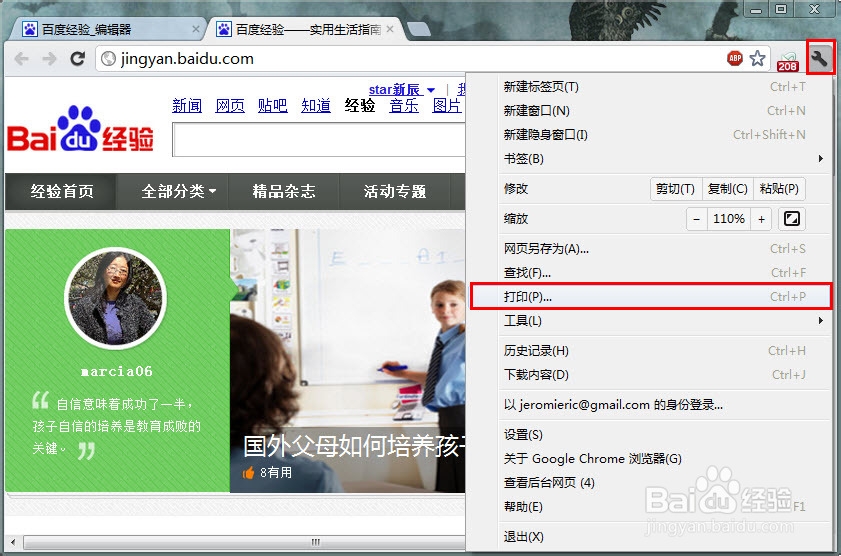The image size is (841, 556).
Task: Switch to the 百度经验_编辑器 tab
Action: [107, 29]
